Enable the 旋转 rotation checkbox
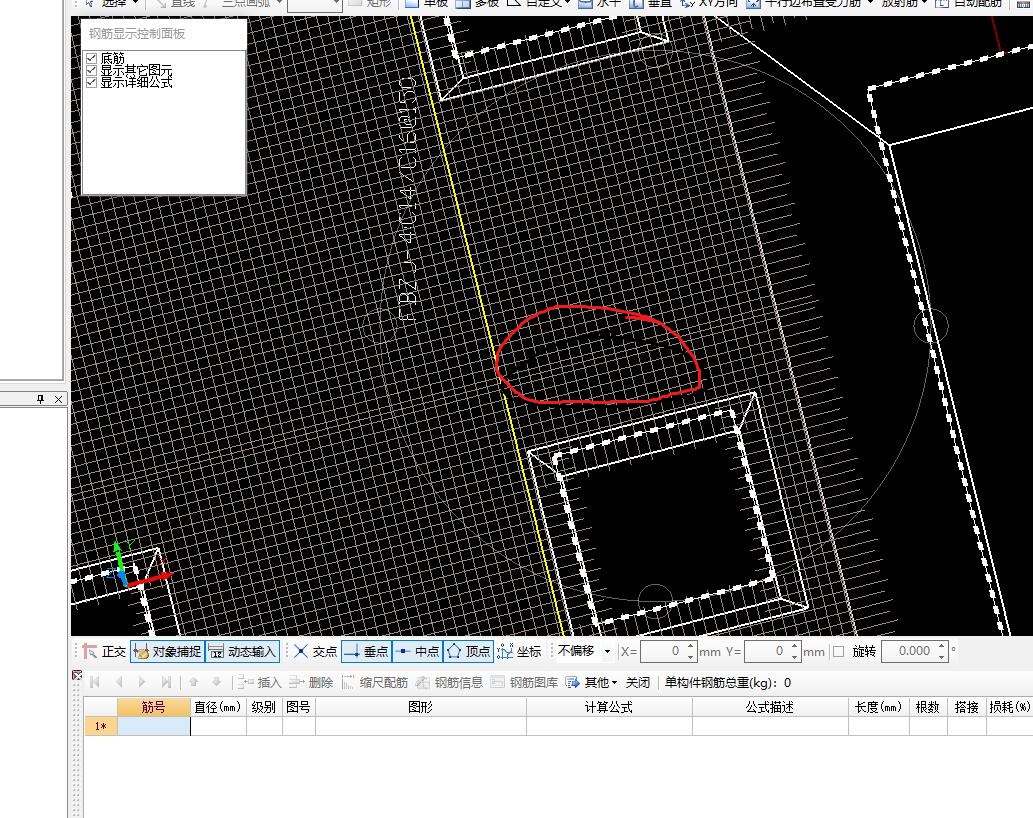The height and width of the screenshot is (818, 1033). [x=839, y=651]
